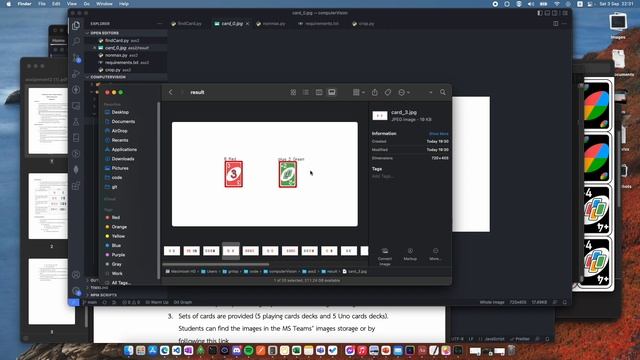
Task: Open the Finder search magnifier
Action: 443,92
